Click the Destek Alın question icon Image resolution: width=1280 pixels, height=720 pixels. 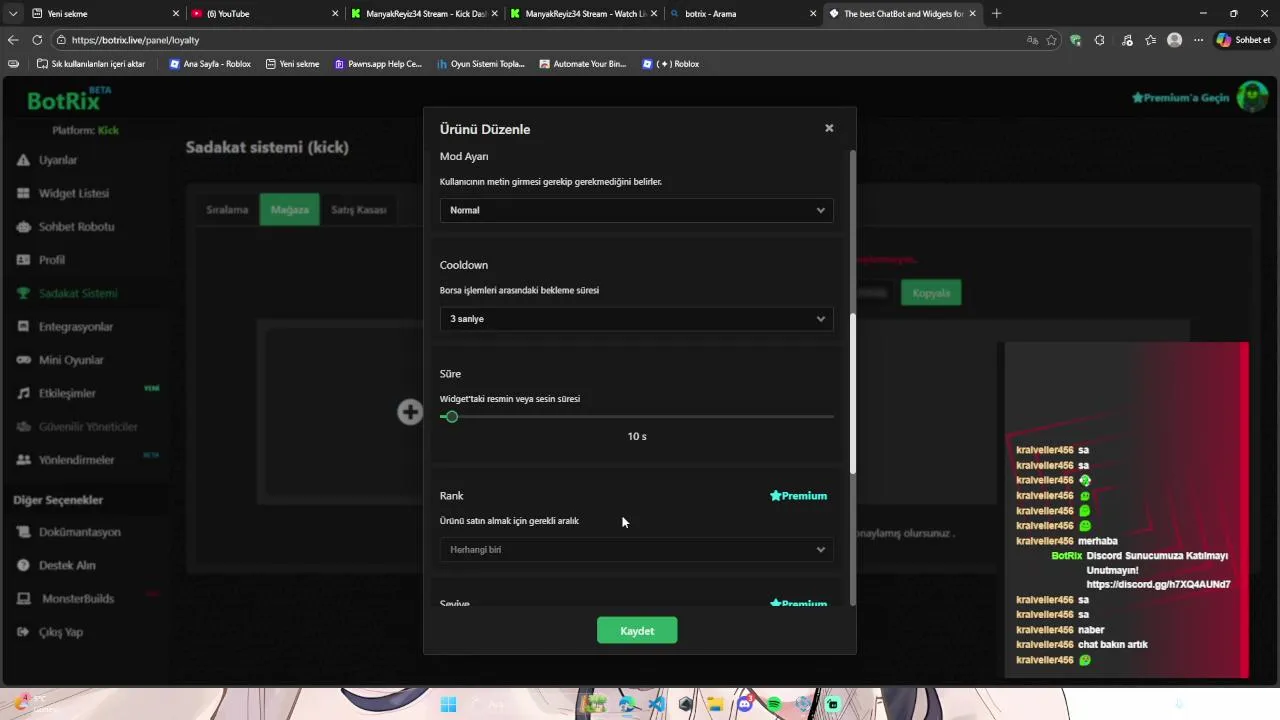click(23, 565)
